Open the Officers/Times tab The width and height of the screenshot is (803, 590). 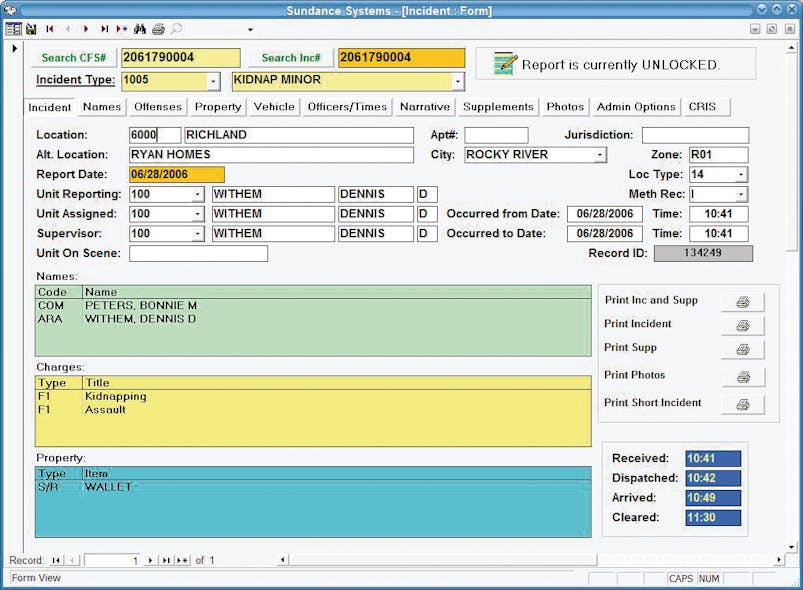click(x=346, y=107)
